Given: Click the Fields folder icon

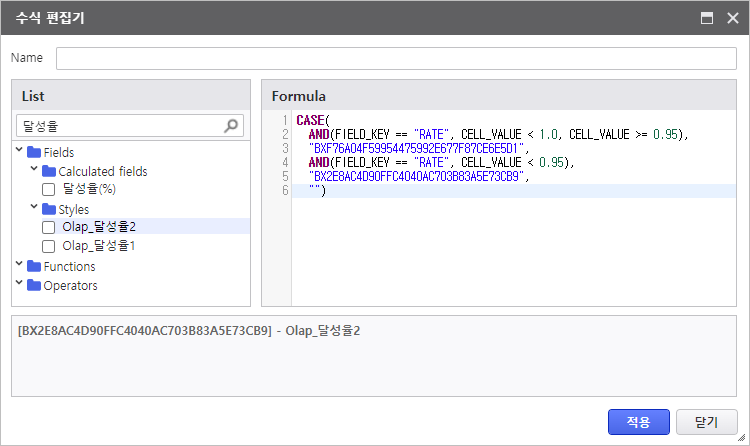Looking at the screenshot, I should pyautogui.click(x=34, y=152).
